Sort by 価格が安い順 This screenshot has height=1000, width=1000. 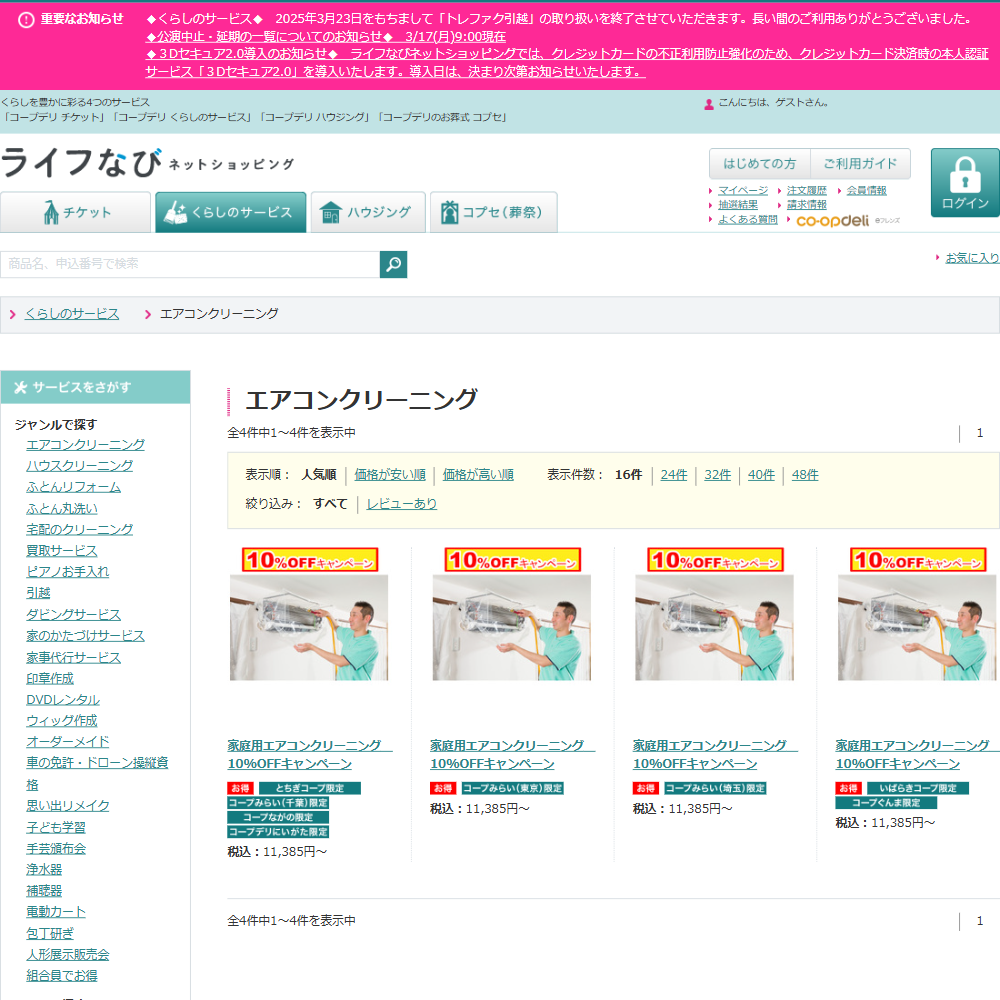click(x=390, y=475)
